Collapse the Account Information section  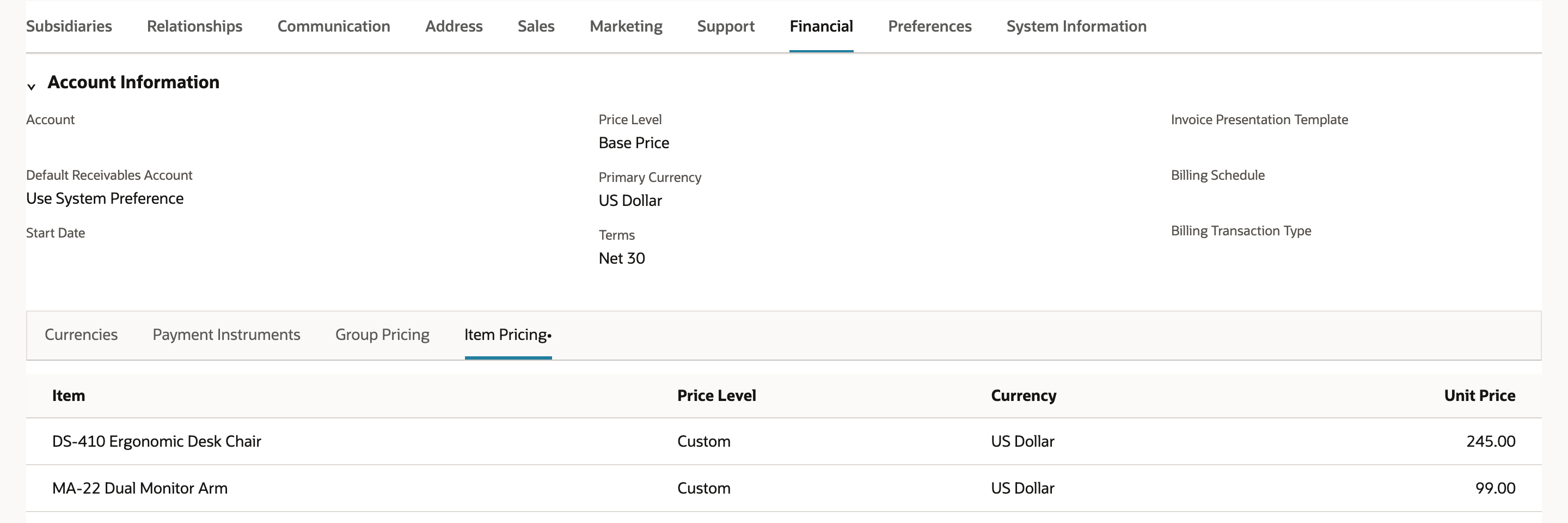click(32, 87)
